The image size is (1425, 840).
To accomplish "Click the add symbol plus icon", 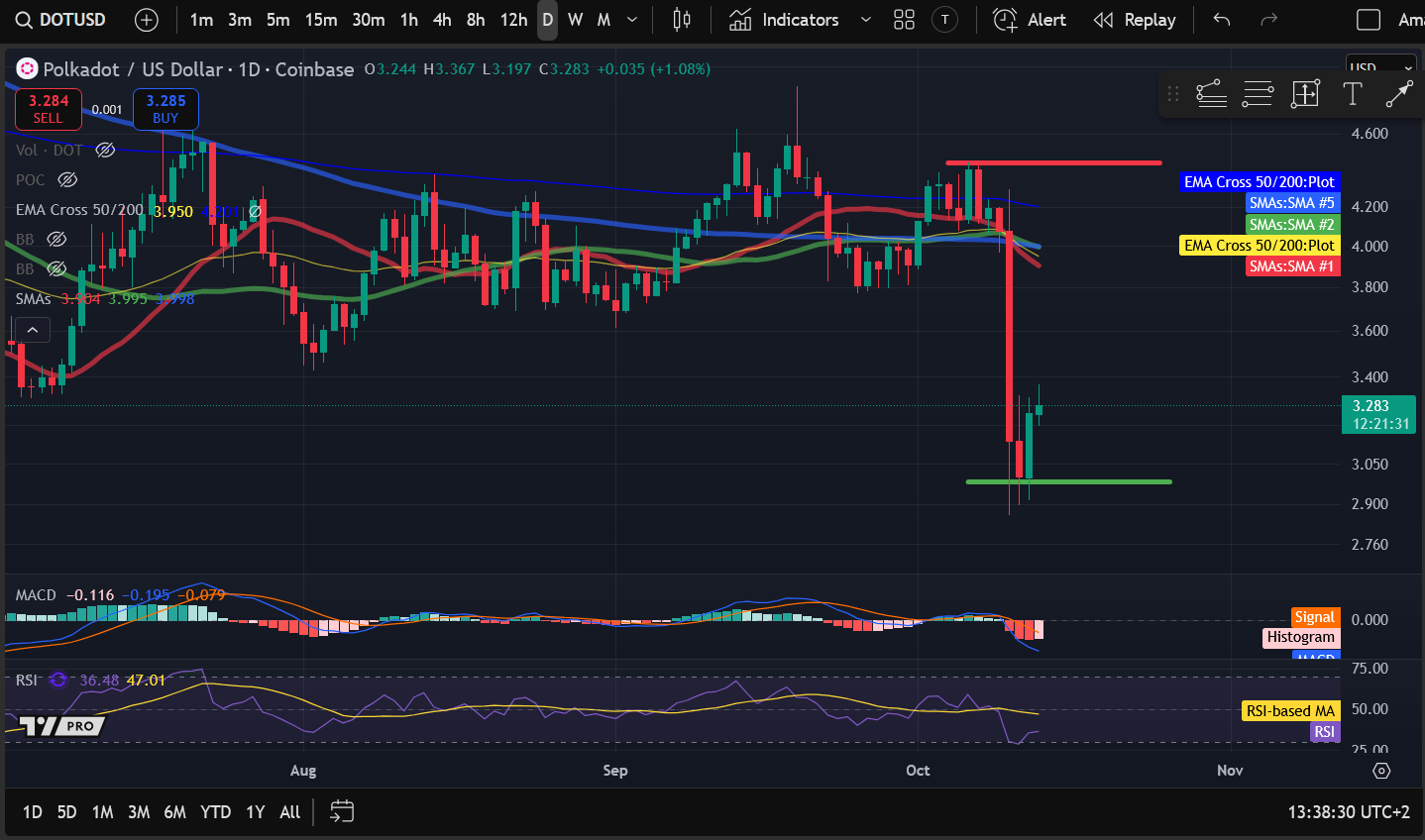I will click(146, 20).
